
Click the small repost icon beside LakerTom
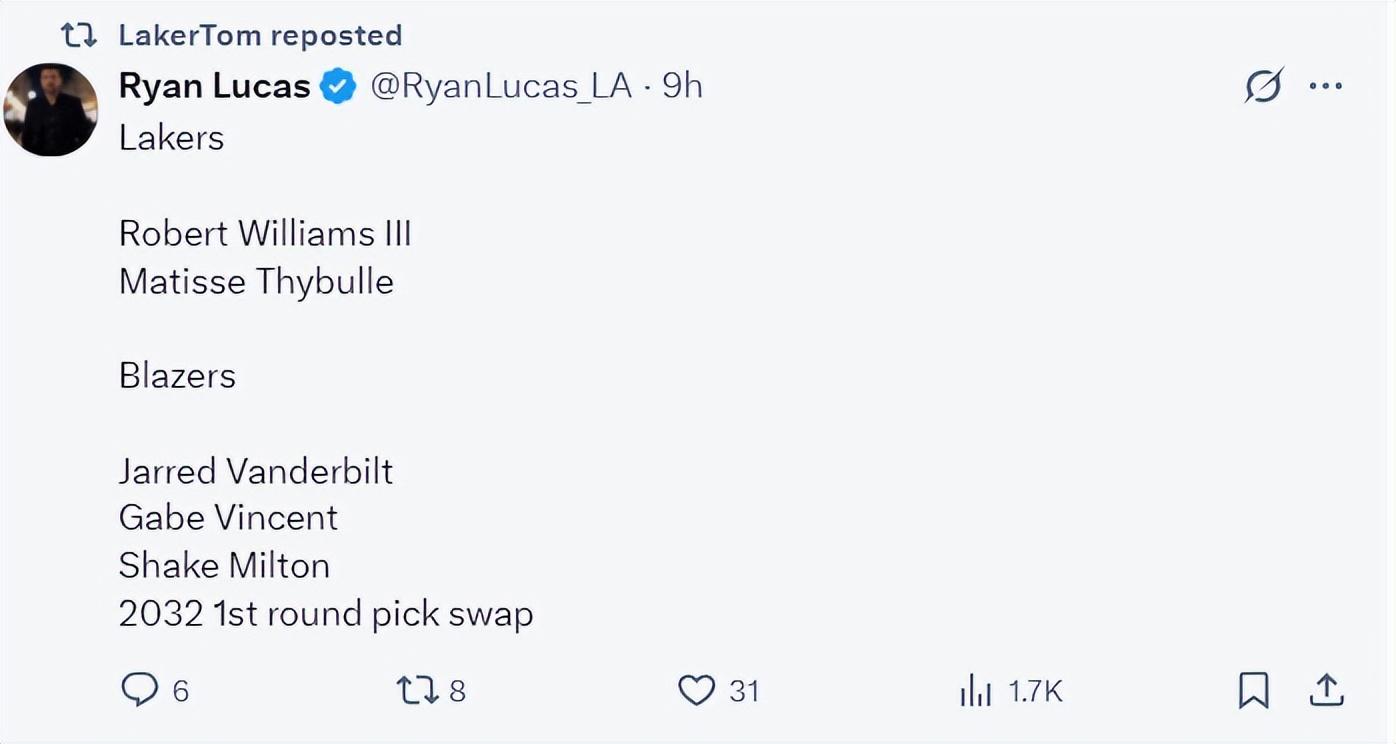click(x=78, y=35)
